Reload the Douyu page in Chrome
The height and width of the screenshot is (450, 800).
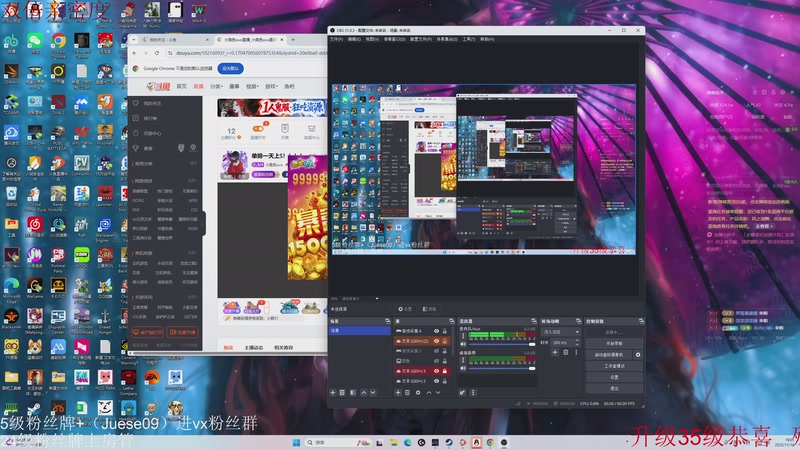[157, 53]
